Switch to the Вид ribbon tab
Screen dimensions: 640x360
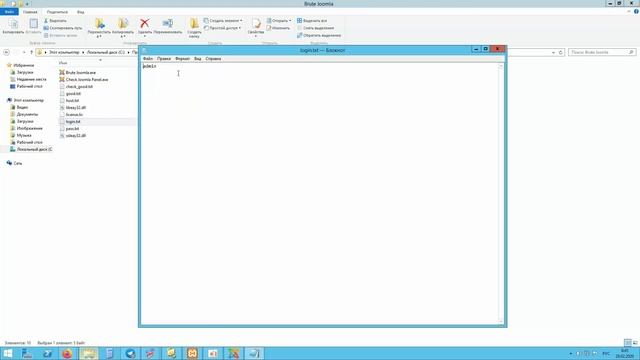point(80,12)
